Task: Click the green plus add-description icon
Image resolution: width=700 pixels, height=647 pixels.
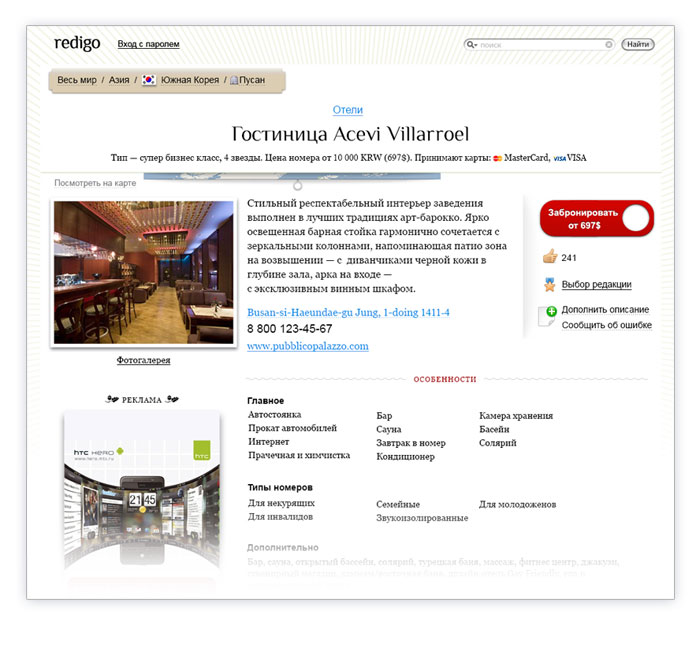Action: click(x=552, y=311)
